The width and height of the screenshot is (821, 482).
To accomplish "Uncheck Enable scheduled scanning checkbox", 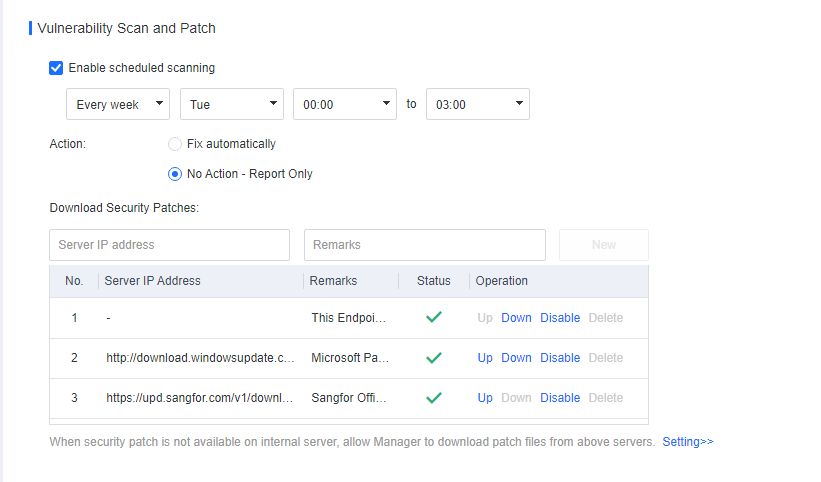I will click(x=57, y=68).
